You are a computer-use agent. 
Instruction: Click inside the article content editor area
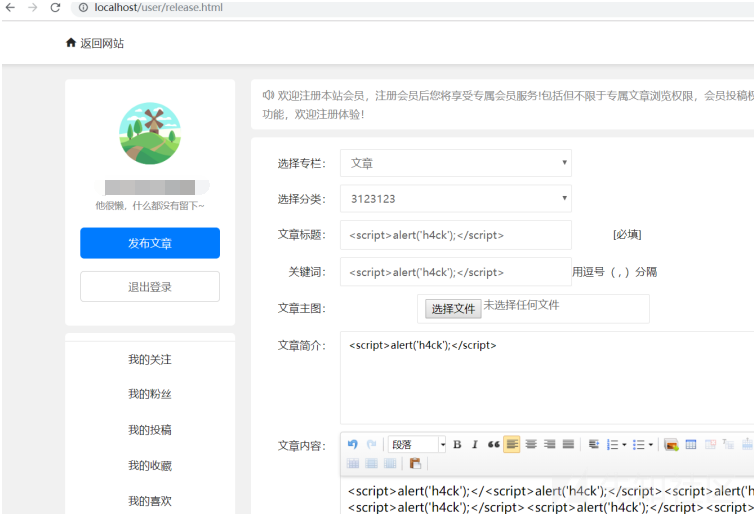click(x=547, y=496)
